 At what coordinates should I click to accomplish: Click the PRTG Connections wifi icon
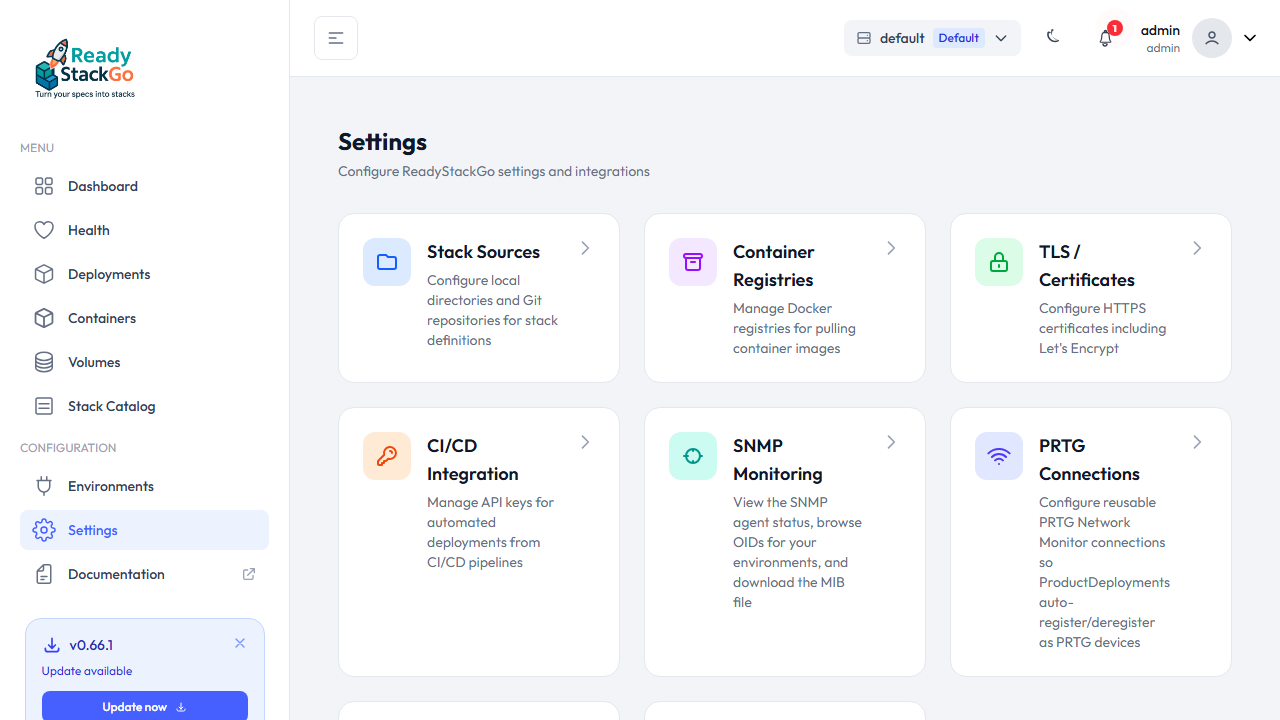point(999,456)
